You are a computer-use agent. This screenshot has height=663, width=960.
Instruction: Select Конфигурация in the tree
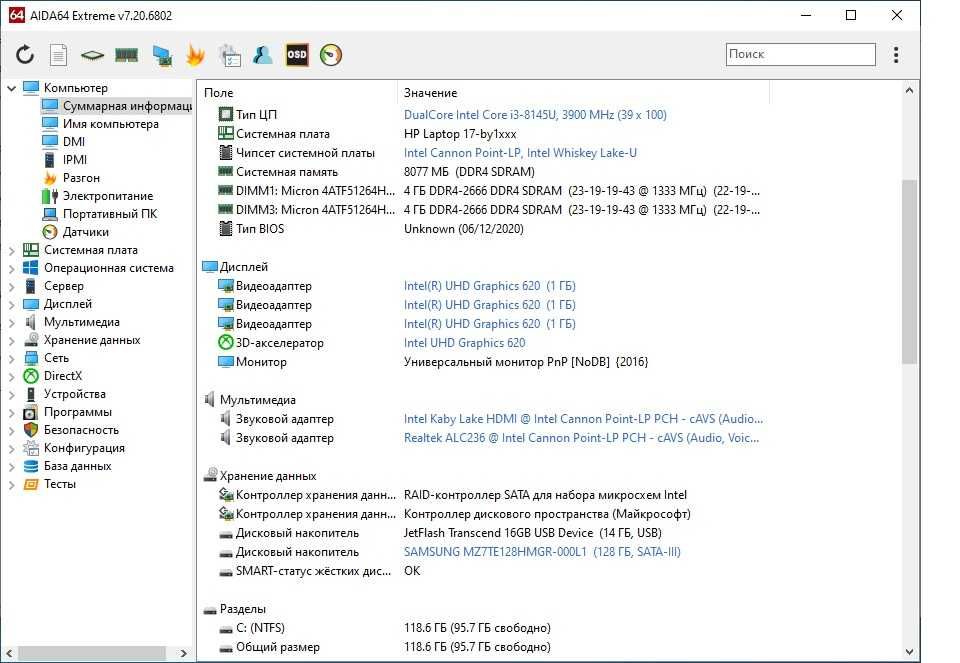tap(84, 448)
